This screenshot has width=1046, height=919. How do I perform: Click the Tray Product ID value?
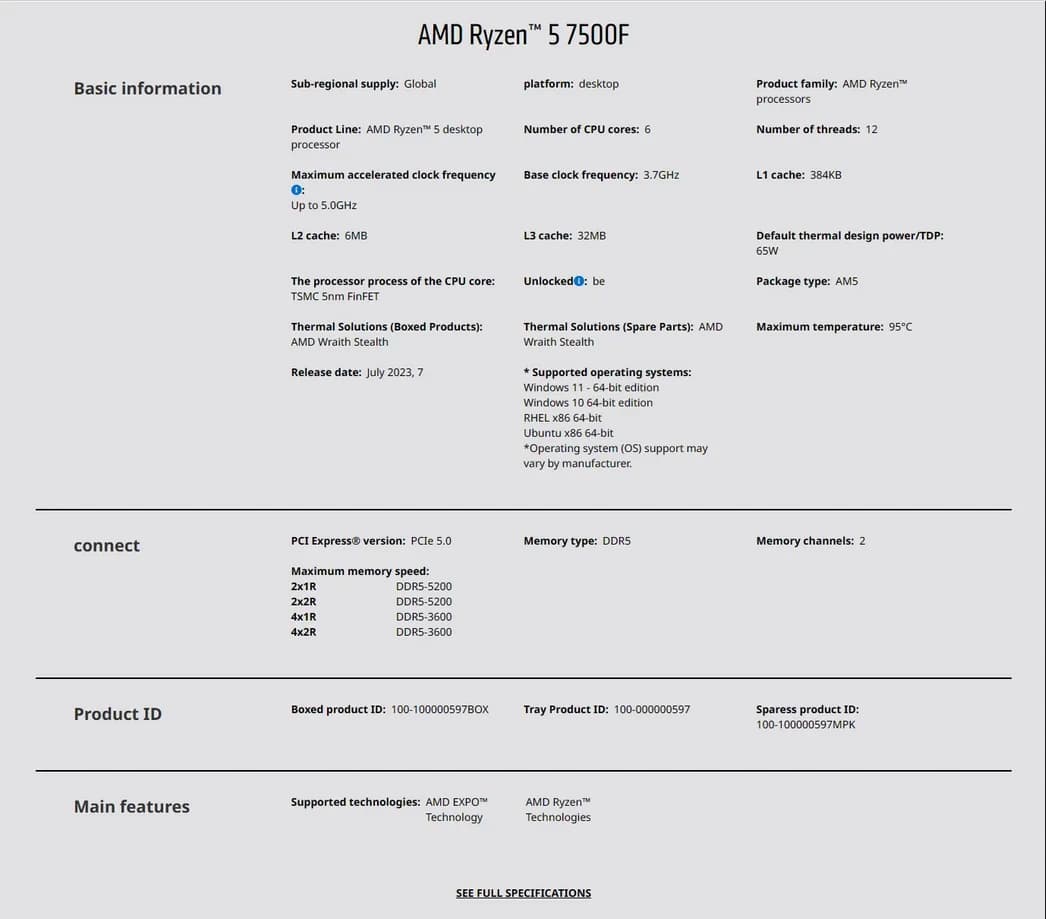click(652, 710)
